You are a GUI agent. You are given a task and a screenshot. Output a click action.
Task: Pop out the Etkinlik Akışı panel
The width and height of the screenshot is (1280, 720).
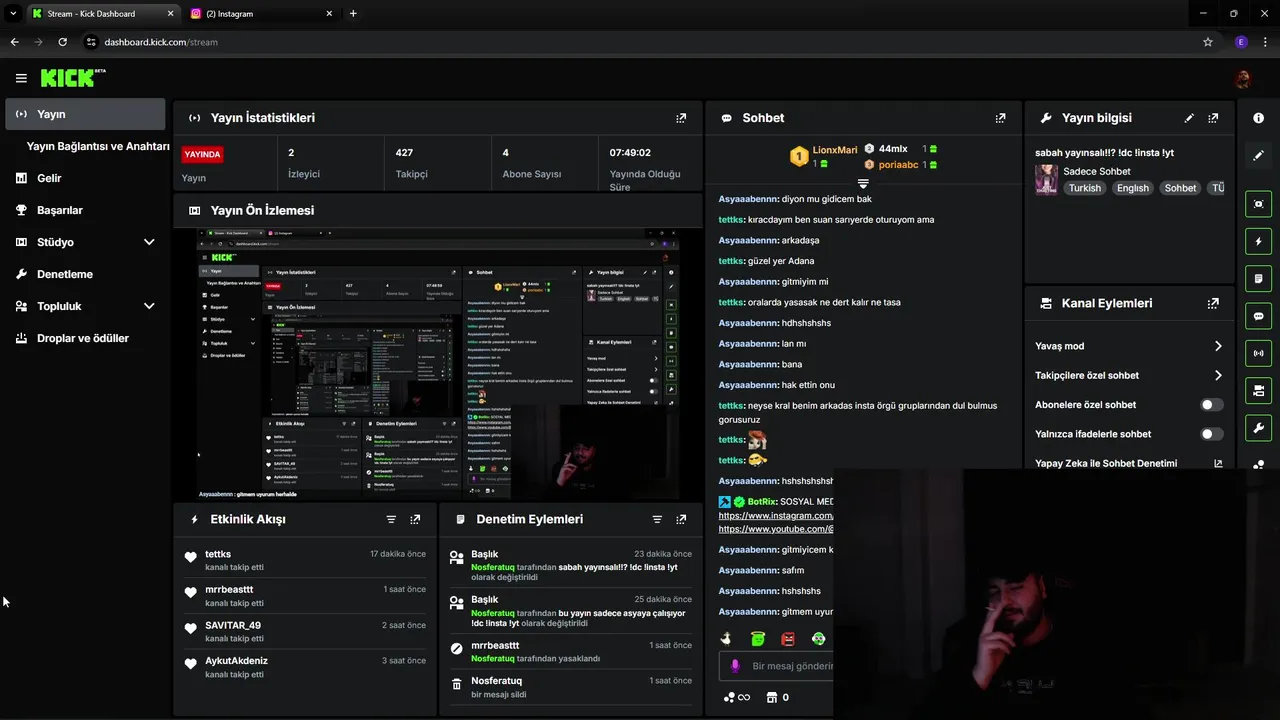click(415, 520)
